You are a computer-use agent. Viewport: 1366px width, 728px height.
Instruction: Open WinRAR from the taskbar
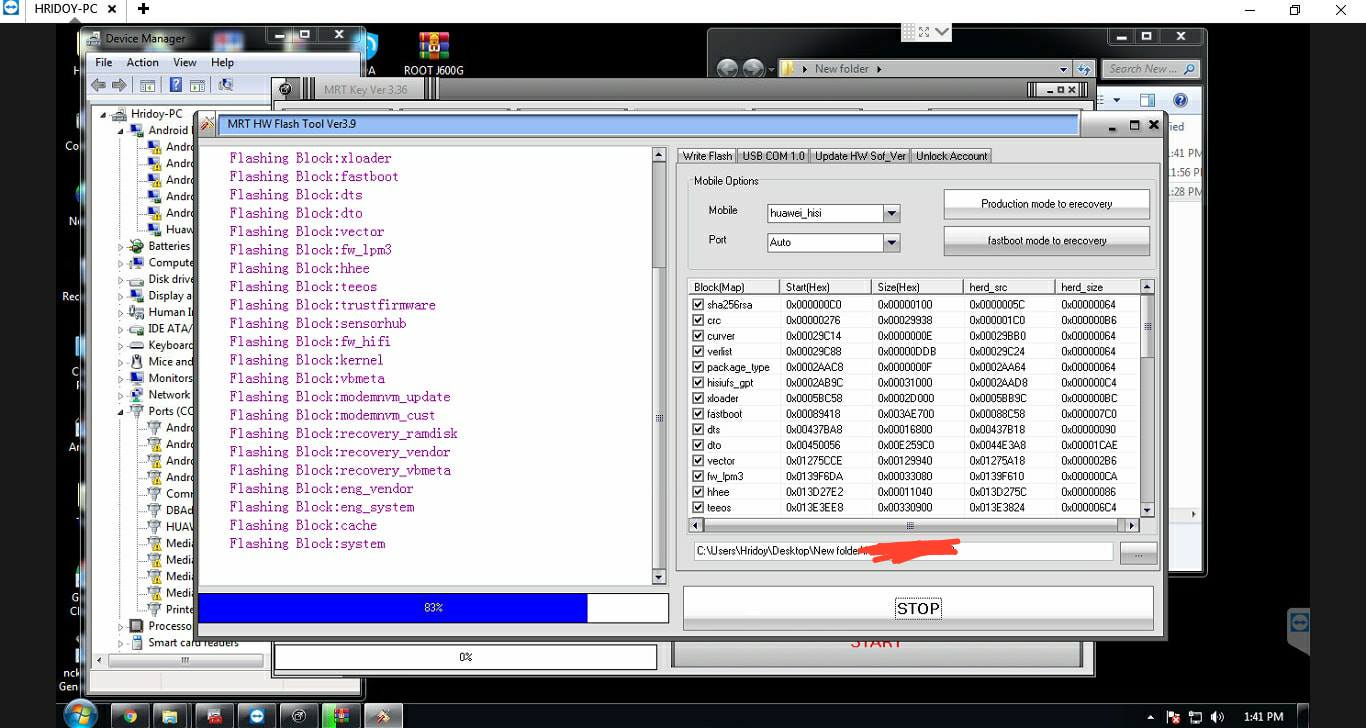341,716
